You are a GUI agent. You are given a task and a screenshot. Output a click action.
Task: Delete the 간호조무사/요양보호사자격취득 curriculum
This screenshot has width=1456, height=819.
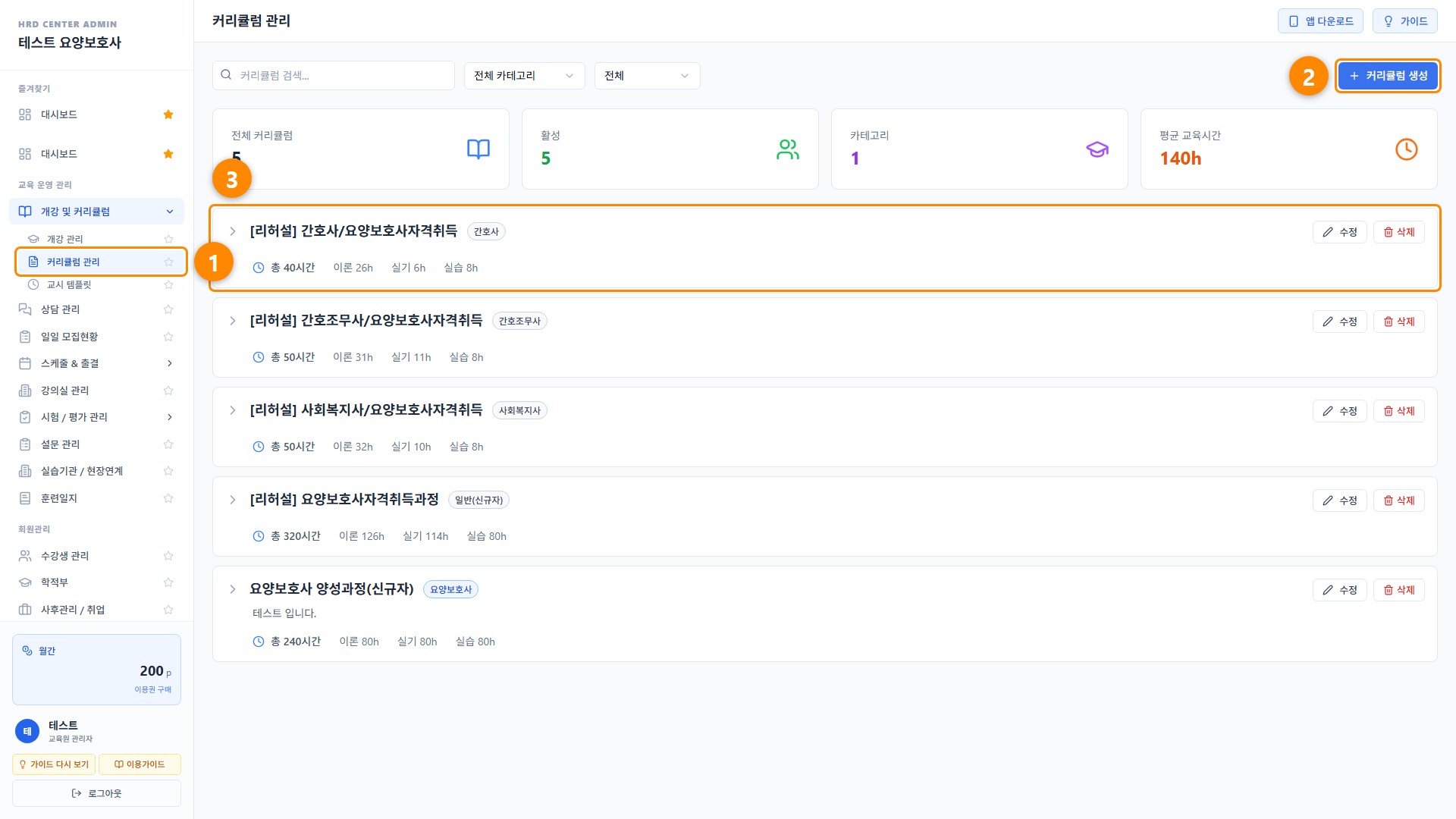click(x=1398, y=322)
